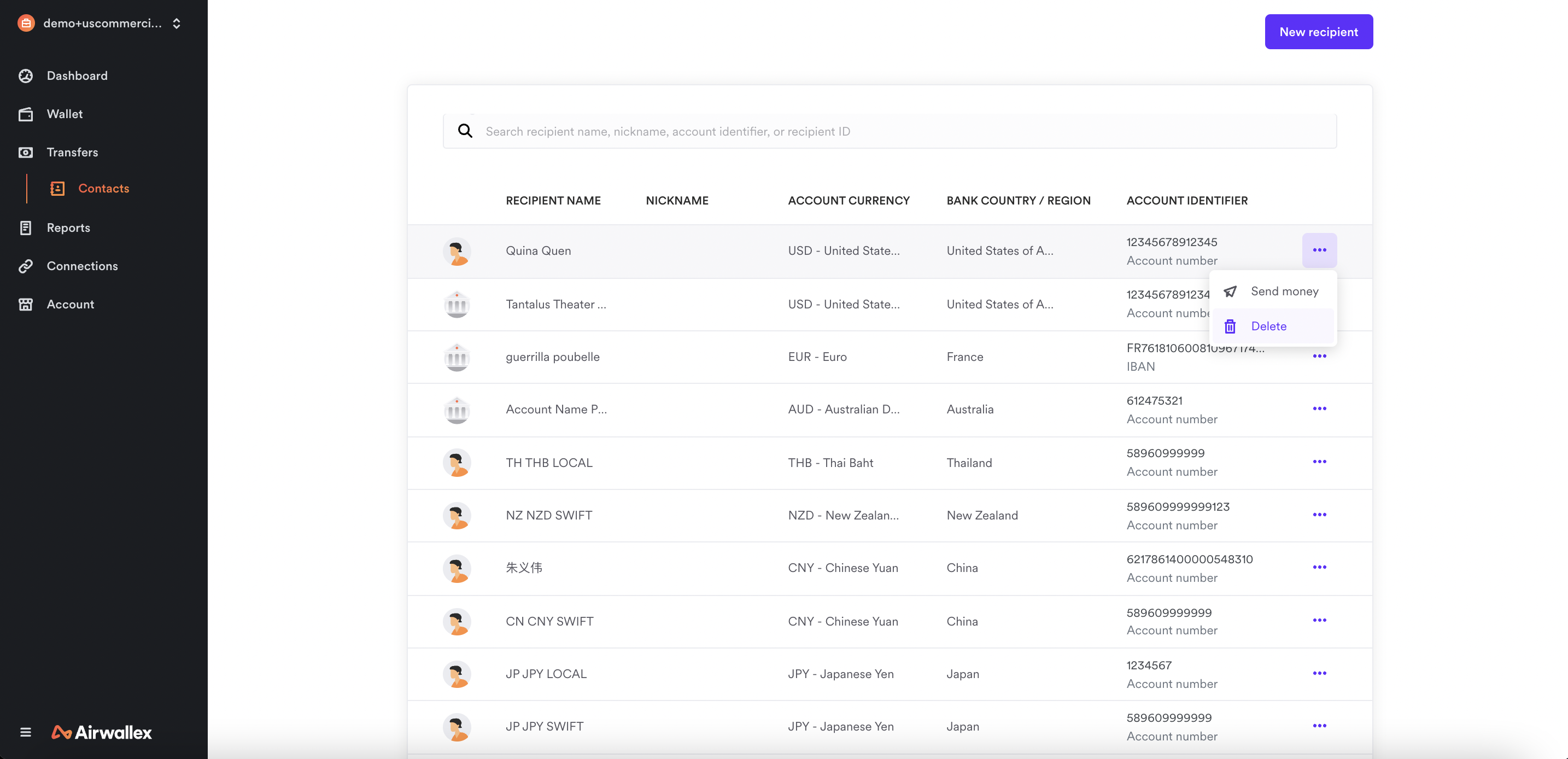Image resolution: width=1568 pixels, height=759 pixels.
Task: Open Account Name P... options menu
Action: pyautogui.click(x=1319, y=409)
